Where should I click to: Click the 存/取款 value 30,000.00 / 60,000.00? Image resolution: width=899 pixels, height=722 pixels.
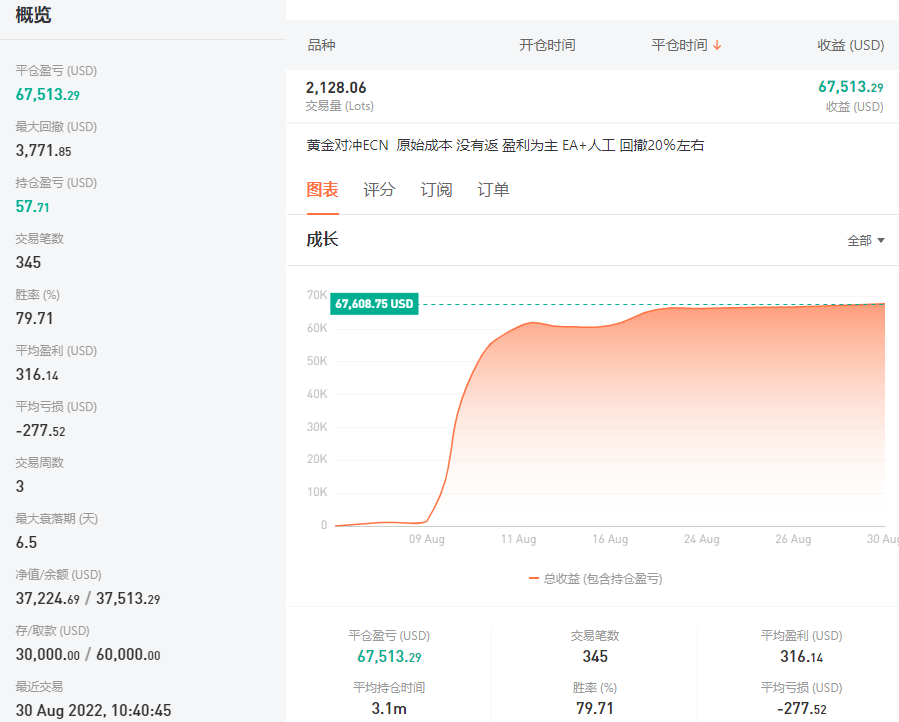point(88,654)
